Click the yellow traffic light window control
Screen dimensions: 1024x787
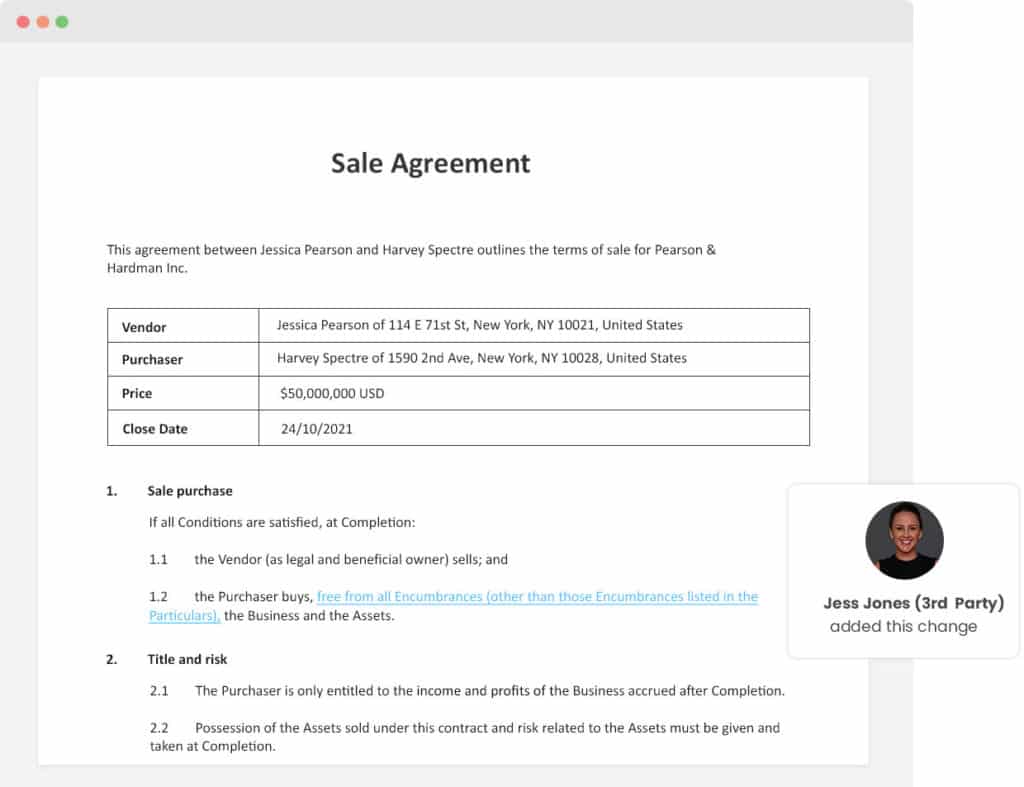click(x=44, y=20)
